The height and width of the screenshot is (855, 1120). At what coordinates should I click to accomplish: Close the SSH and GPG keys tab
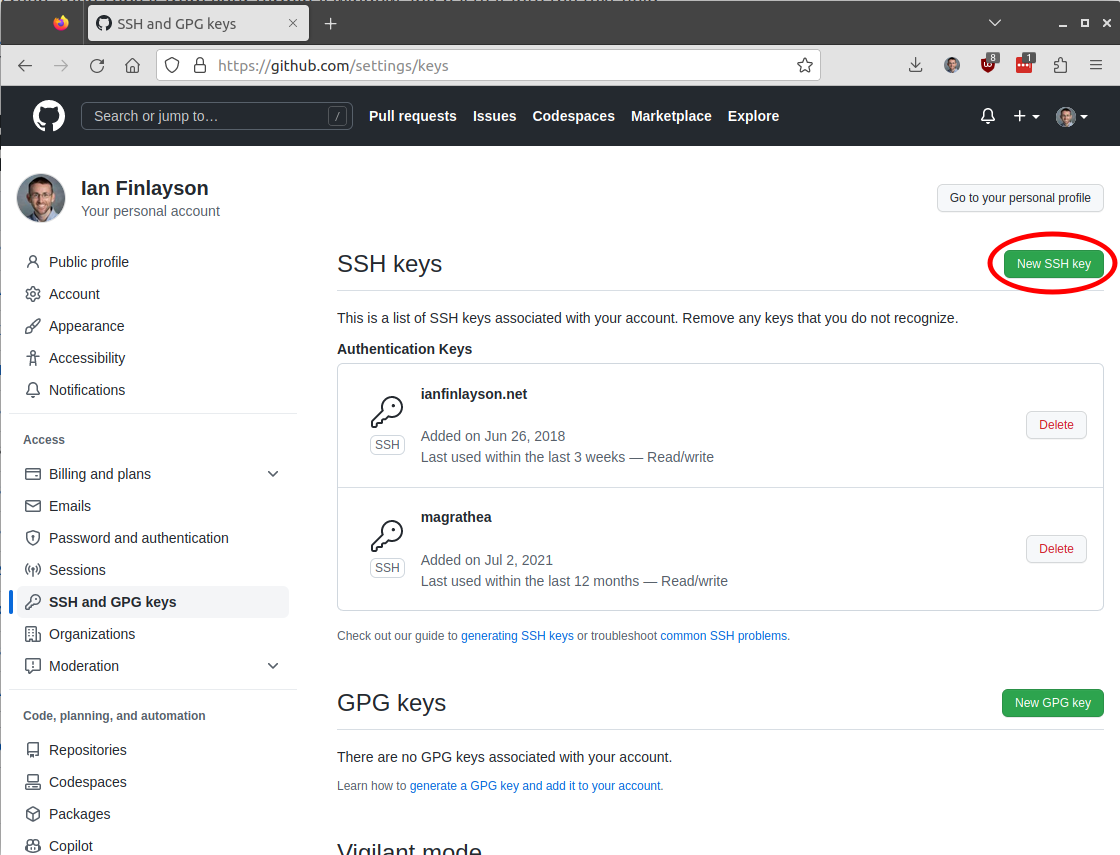click(x=293, y=24)
